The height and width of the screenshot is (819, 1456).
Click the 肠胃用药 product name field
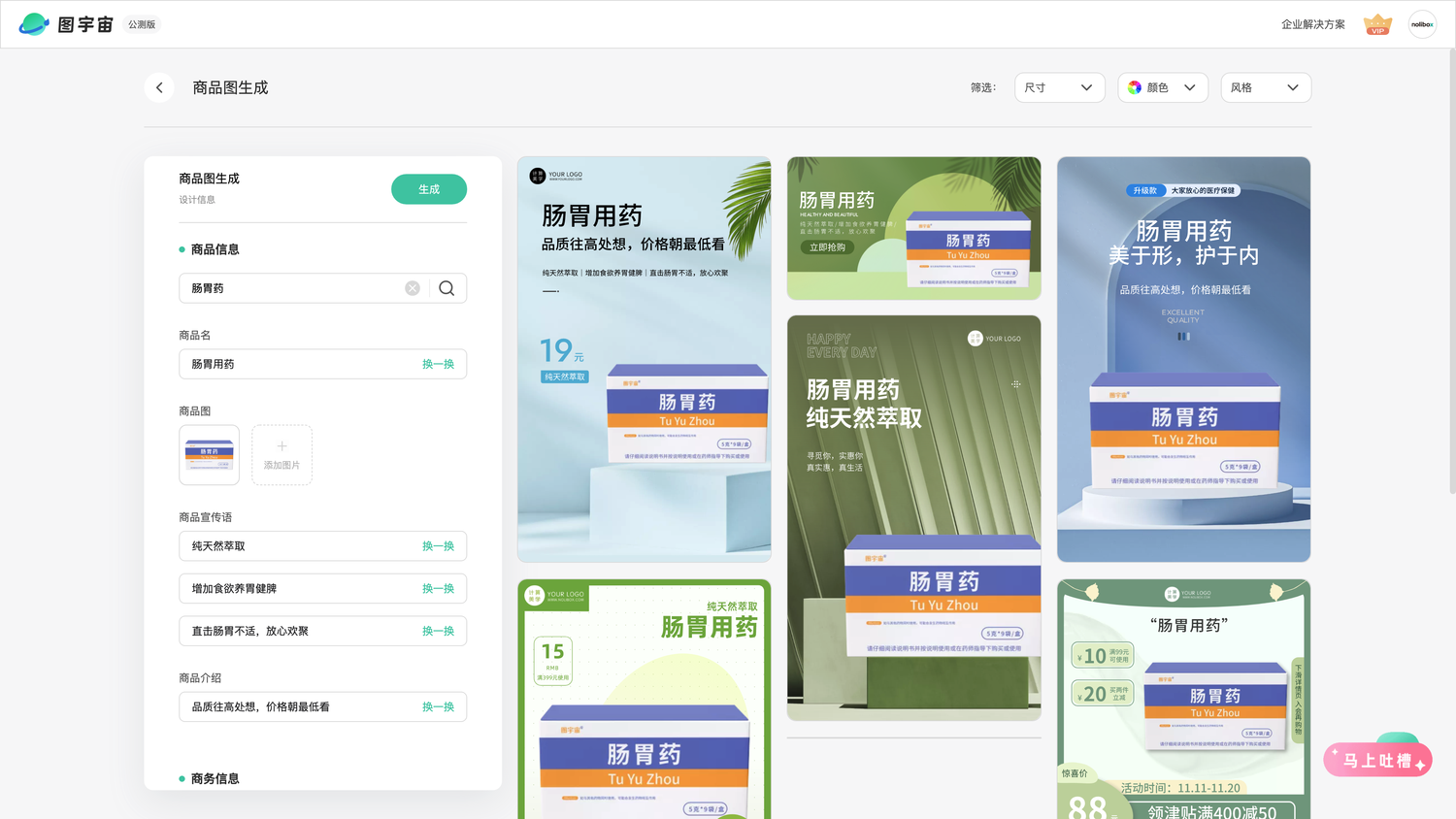(322, 364)
